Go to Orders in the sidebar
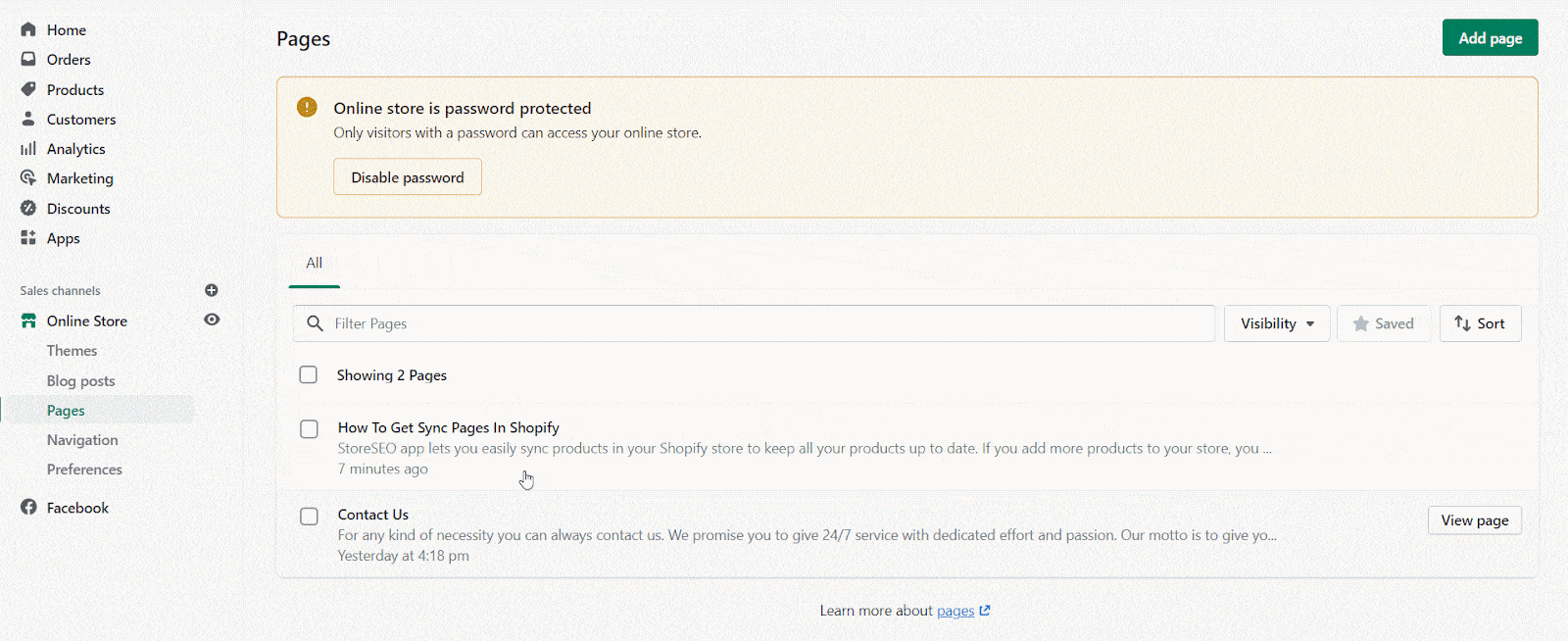The image size is (1568, 641). (x=69, y=59)
